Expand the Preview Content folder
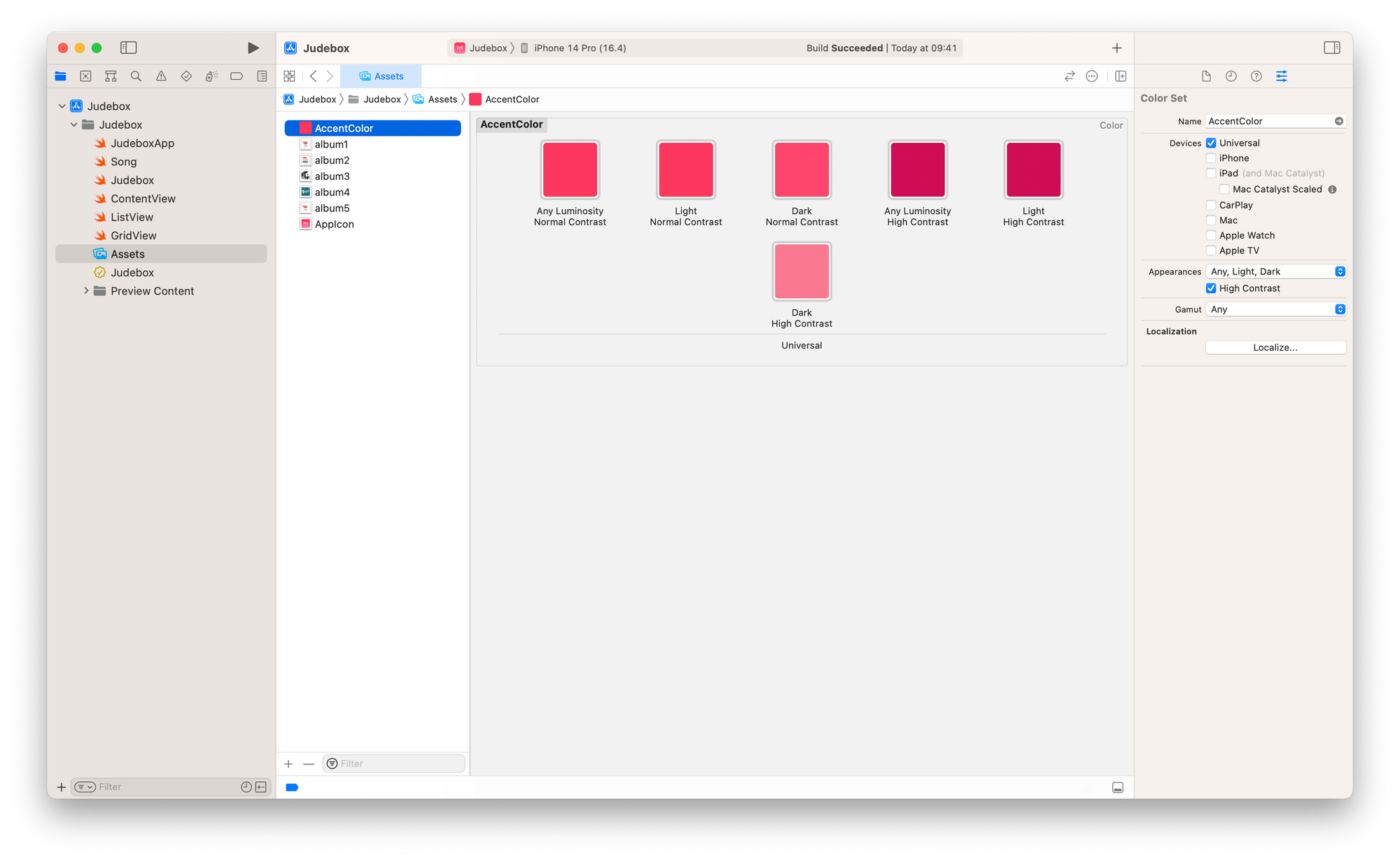This screenshot has width=1400, height=861. coord(86,290)
